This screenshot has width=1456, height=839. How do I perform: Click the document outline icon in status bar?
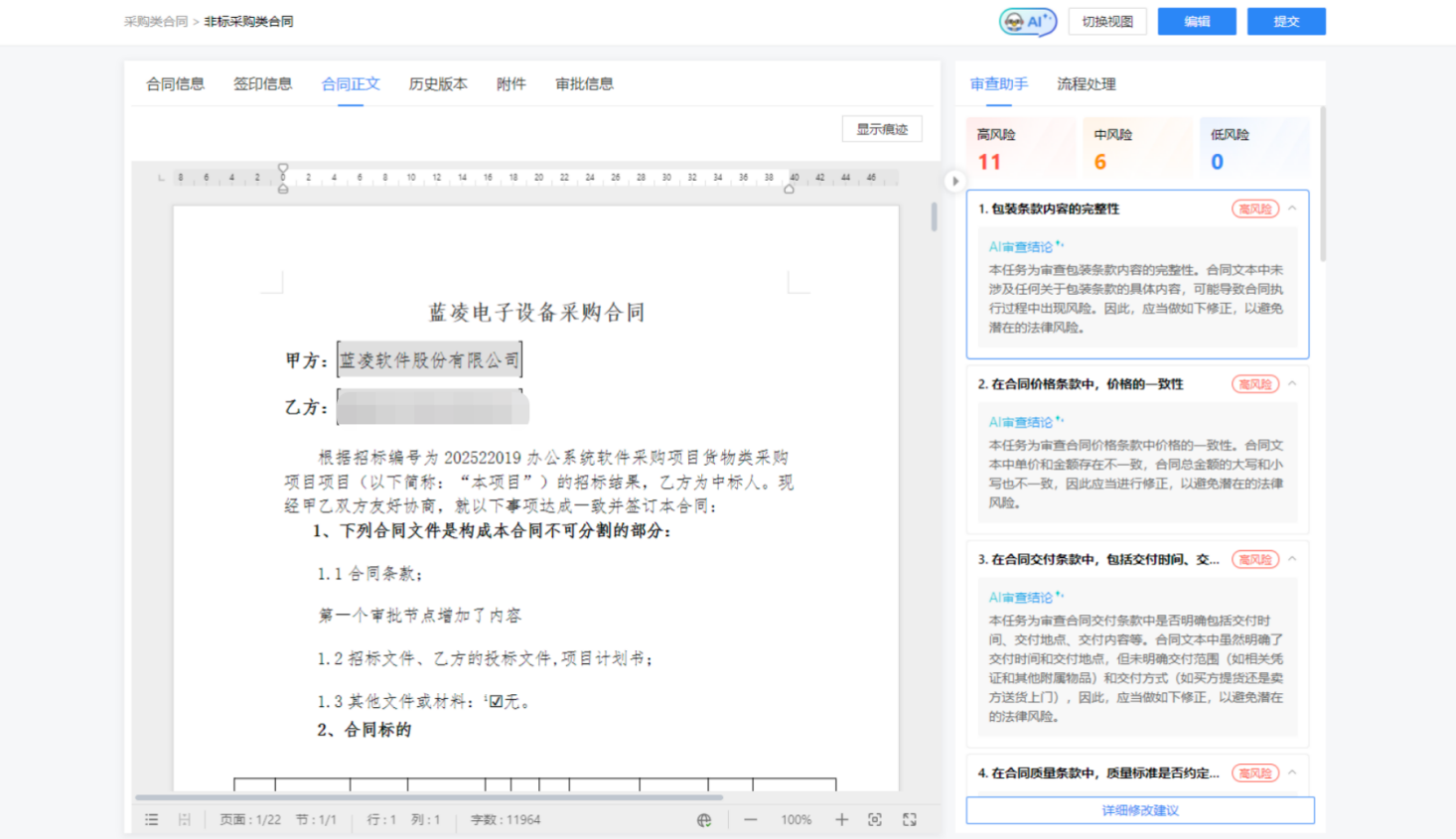pyautogui.click(x=151, y=819)
